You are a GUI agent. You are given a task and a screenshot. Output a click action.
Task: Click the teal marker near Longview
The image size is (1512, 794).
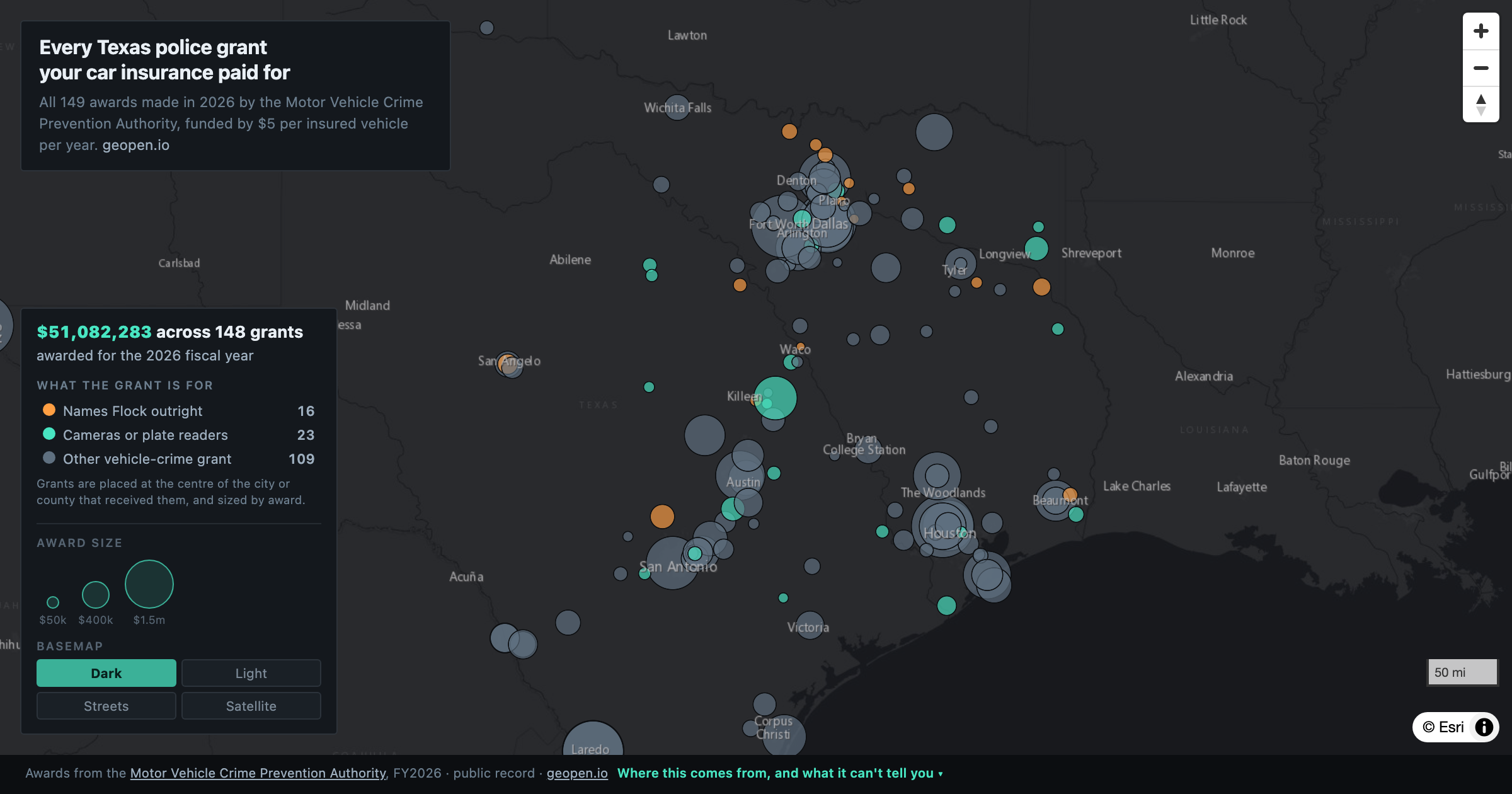(x=1036, y=248)
